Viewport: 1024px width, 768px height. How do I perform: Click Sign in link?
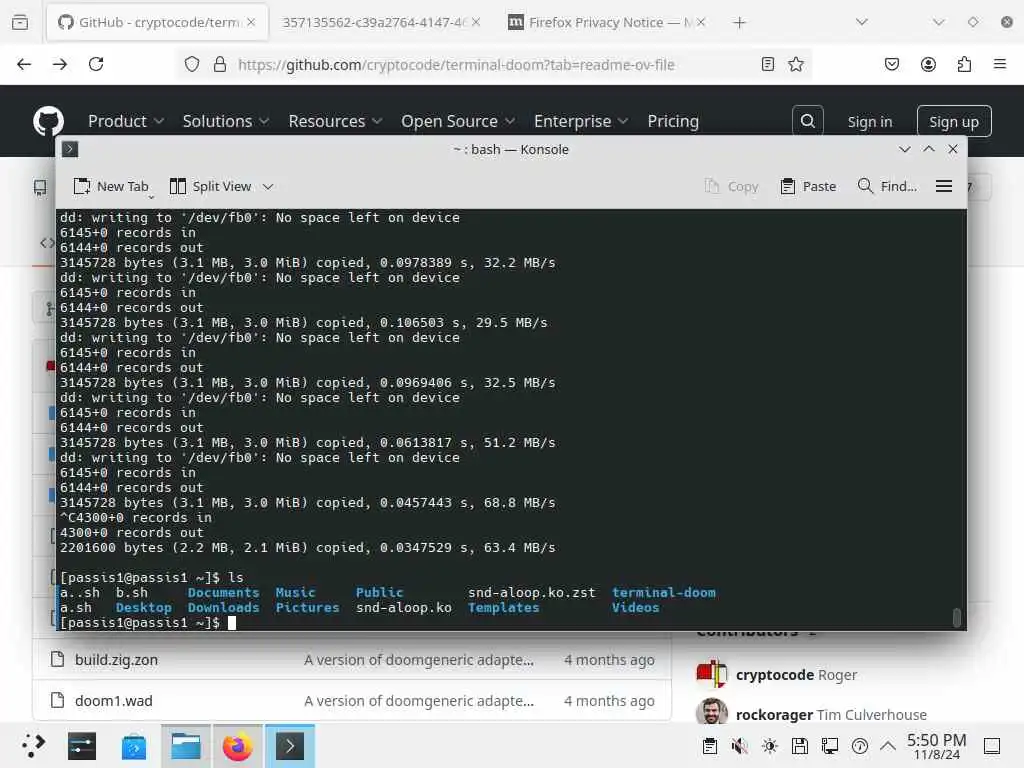(x=870, y=121)
